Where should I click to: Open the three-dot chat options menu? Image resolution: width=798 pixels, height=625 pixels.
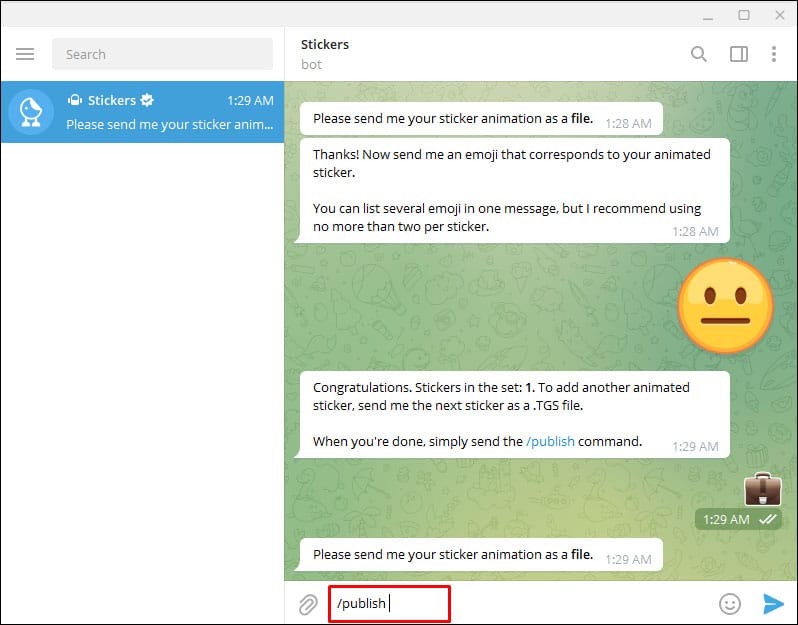point(774,53)
